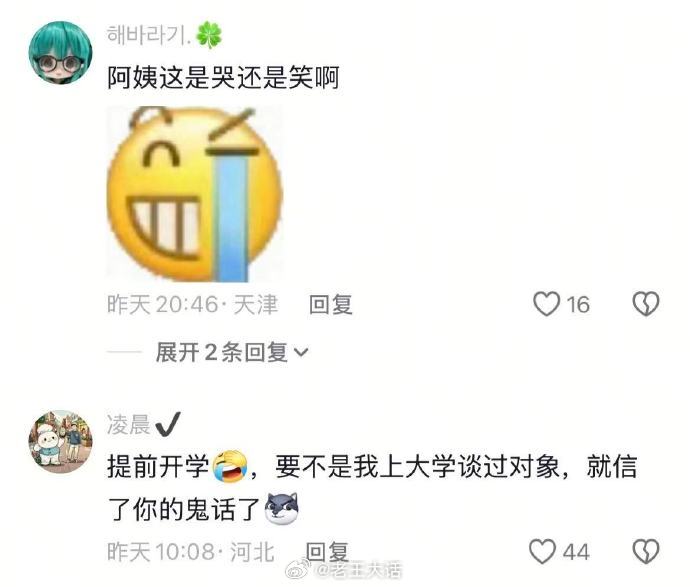
Task: Like 凌晨's comment via heart icon
Action: 542,551
